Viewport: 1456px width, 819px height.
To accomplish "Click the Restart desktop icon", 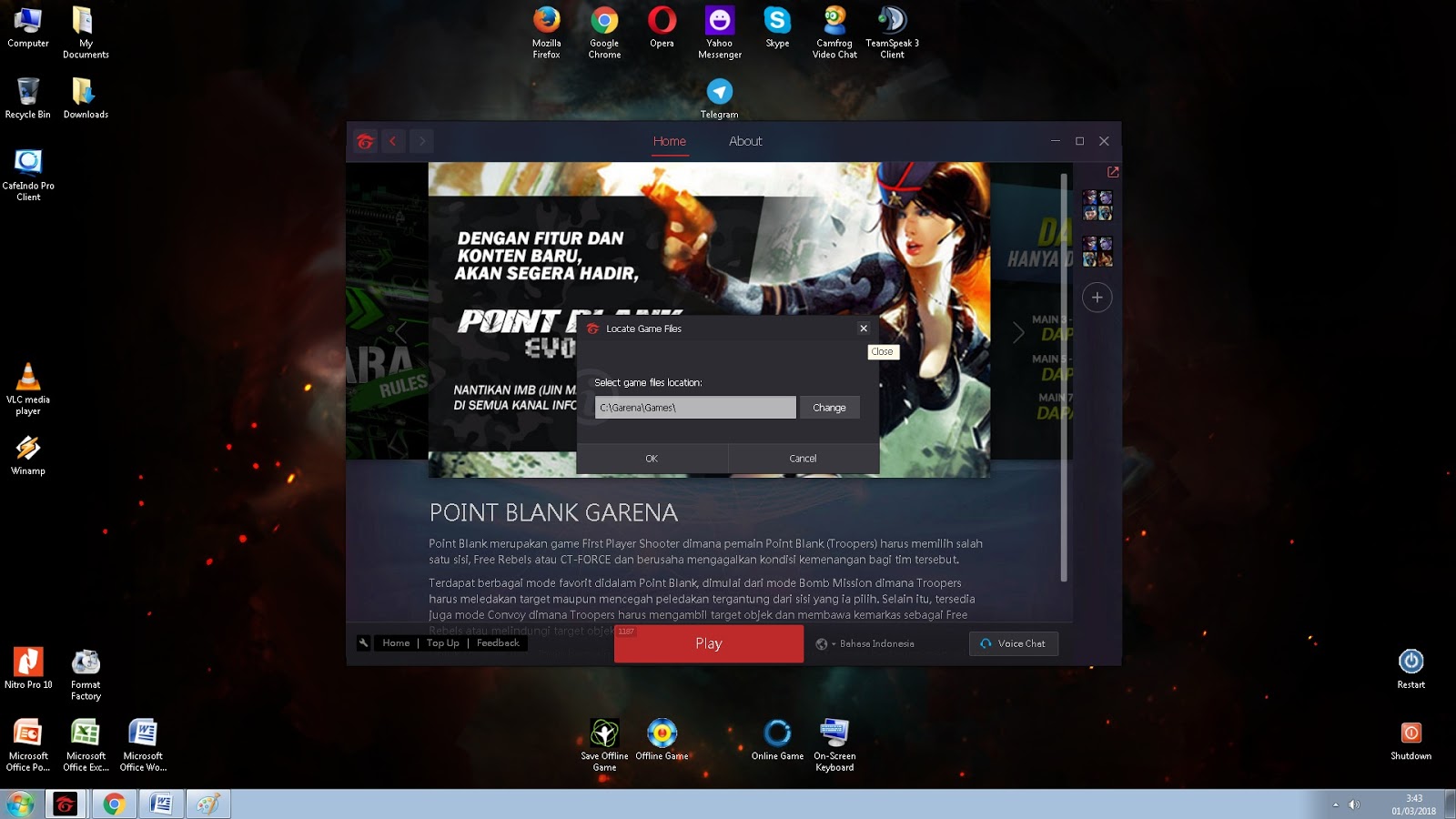I will [1410, 668].
